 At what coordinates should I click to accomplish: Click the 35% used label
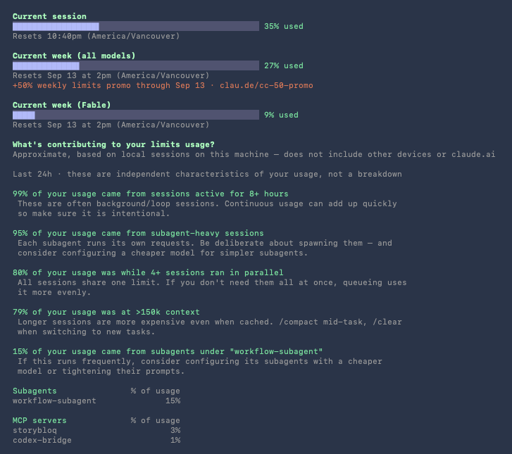[x=284, y=26]
